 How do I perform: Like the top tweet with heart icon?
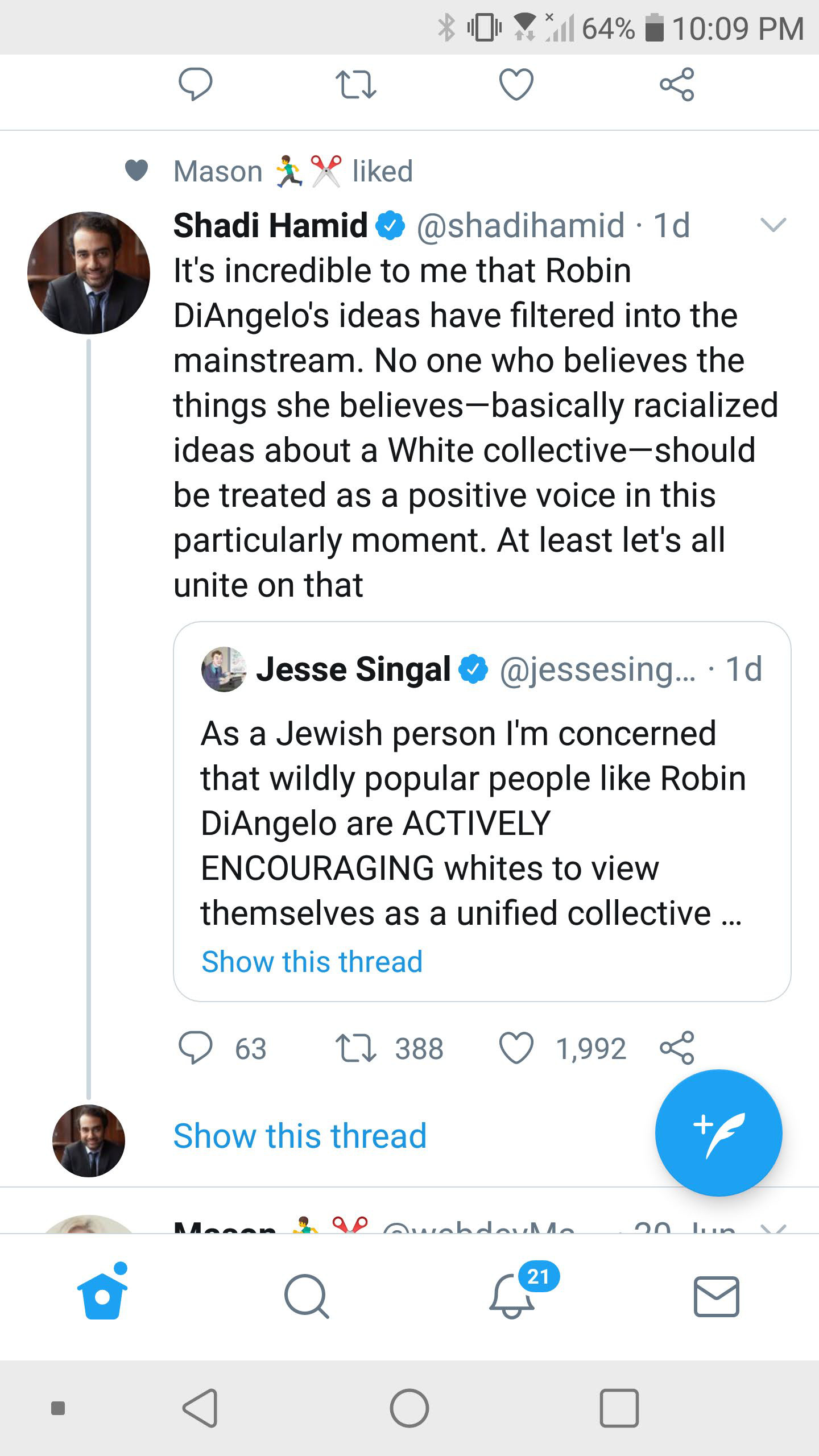(516, 84)
